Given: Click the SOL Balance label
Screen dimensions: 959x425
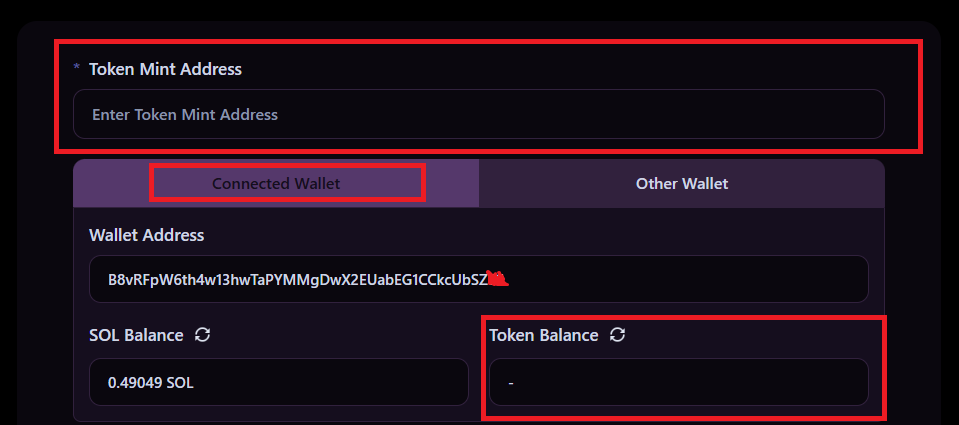Looking at the screenshot, I should click(136, 335).
